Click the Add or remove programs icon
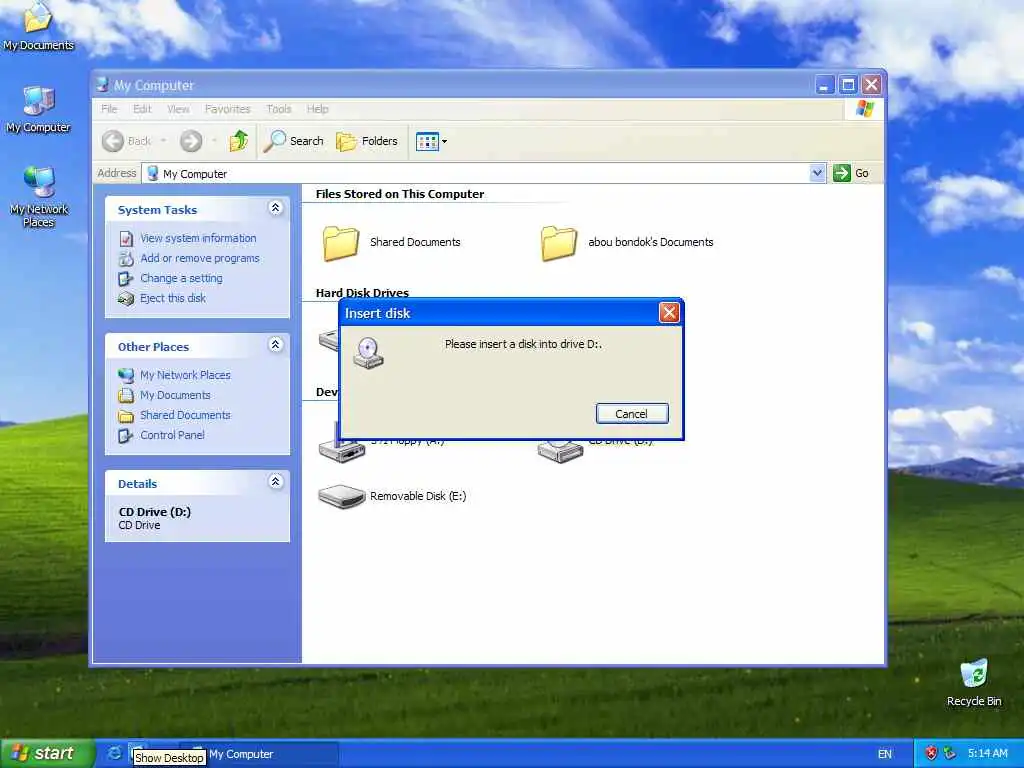Image resolution: width=1024 pixels, height=768 pixels. [x=126, y=259]
